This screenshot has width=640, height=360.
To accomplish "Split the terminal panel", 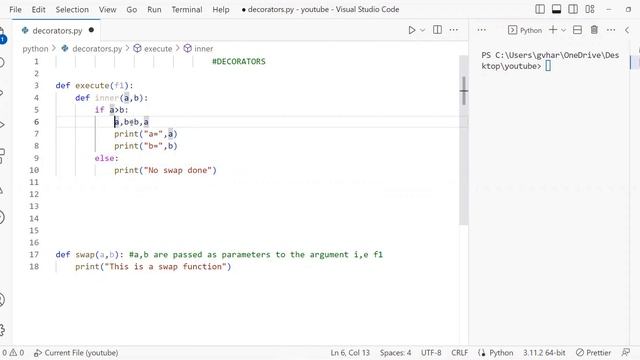I will 577,30.
